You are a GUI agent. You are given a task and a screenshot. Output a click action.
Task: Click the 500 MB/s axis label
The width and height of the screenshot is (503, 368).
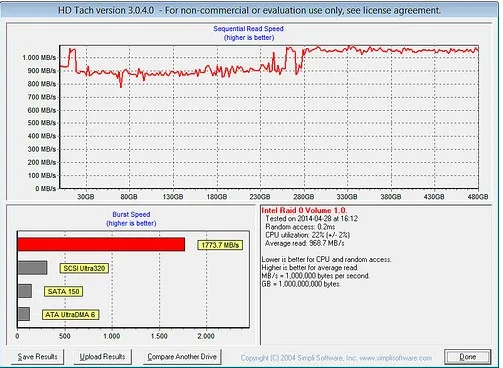(42, 123)
